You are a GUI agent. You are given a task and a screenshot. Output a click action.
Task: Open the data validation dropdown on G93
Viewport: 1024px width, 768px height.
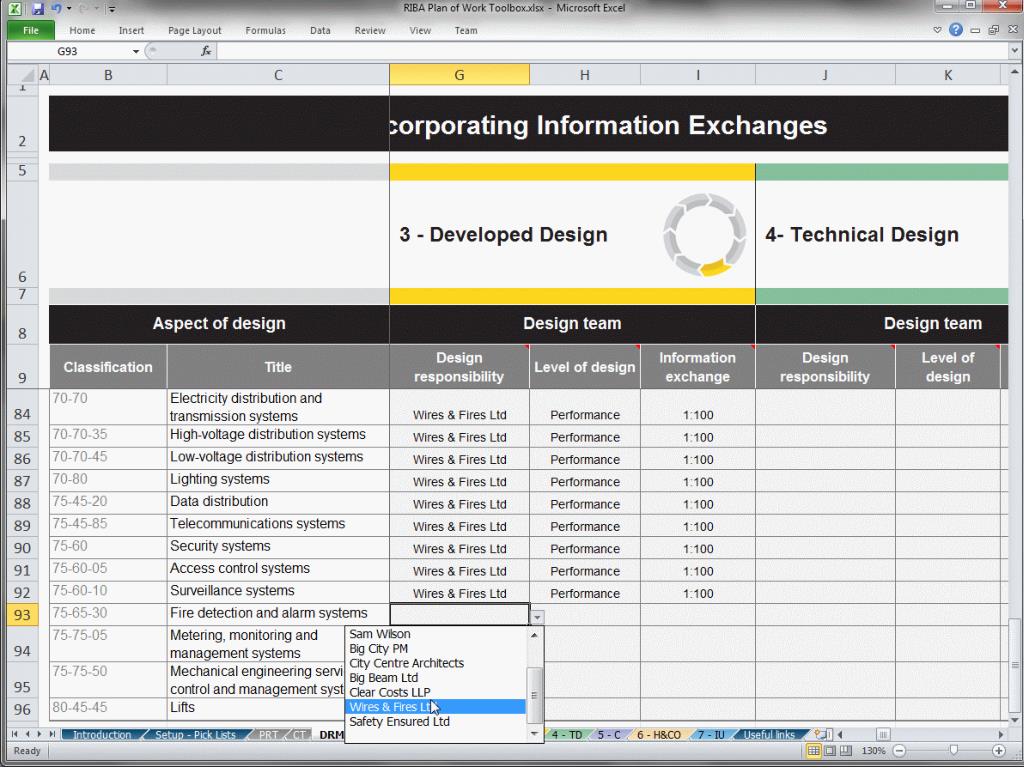pyautogui.click(x=537, y=616)
